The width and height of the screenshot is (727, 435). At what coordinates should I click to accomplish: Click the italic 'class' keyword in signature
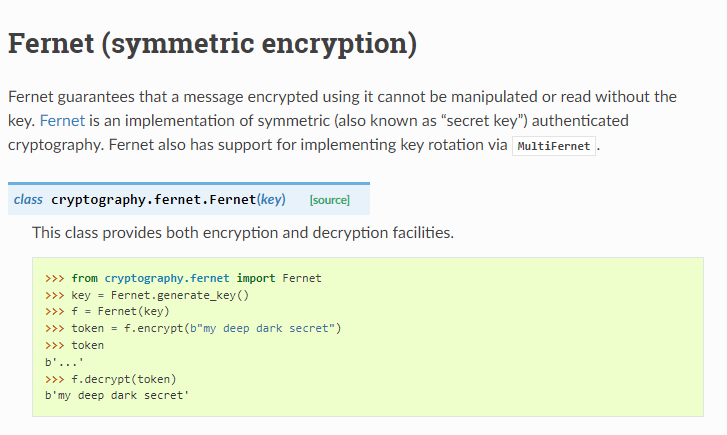tap(28, 199)
